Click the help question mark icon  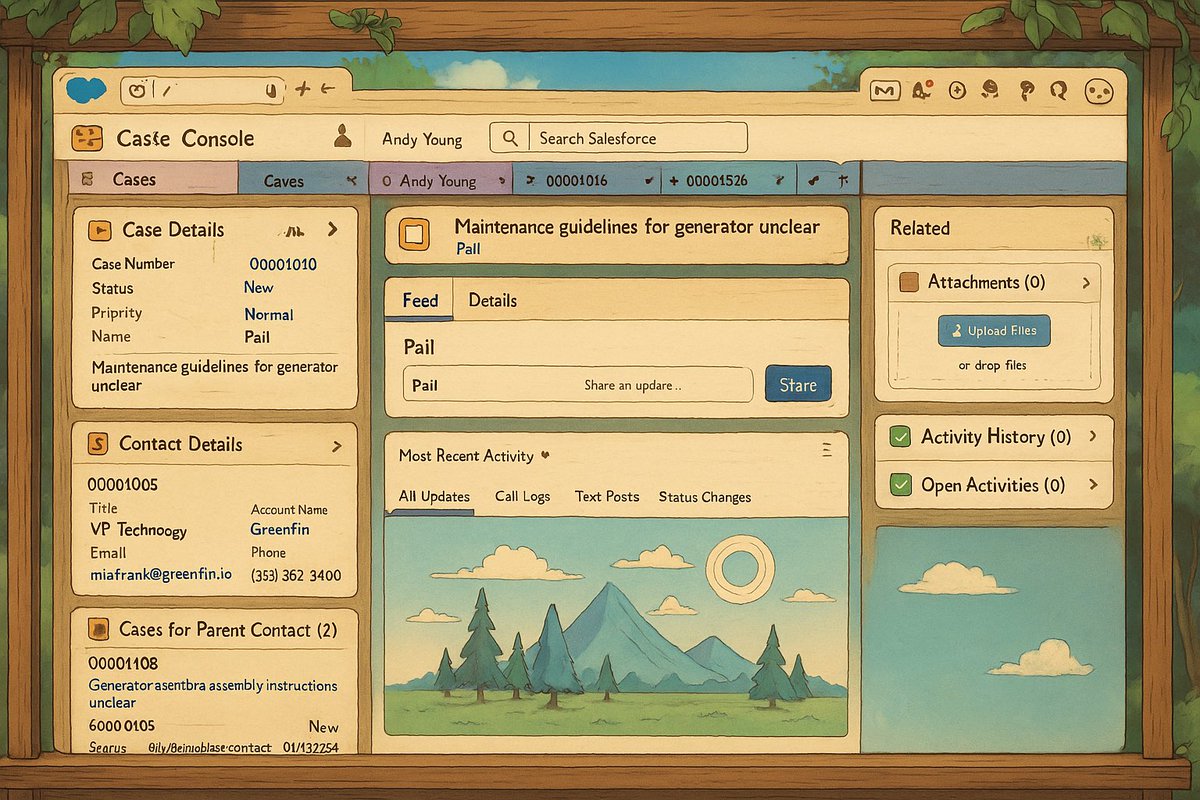coord(1026,91)
